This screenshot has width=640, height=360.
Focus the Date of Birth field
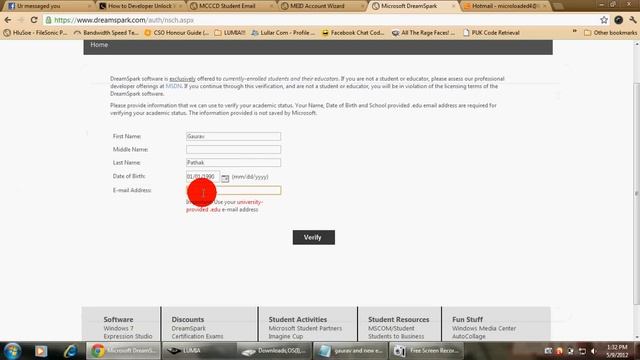pos(203,176)
